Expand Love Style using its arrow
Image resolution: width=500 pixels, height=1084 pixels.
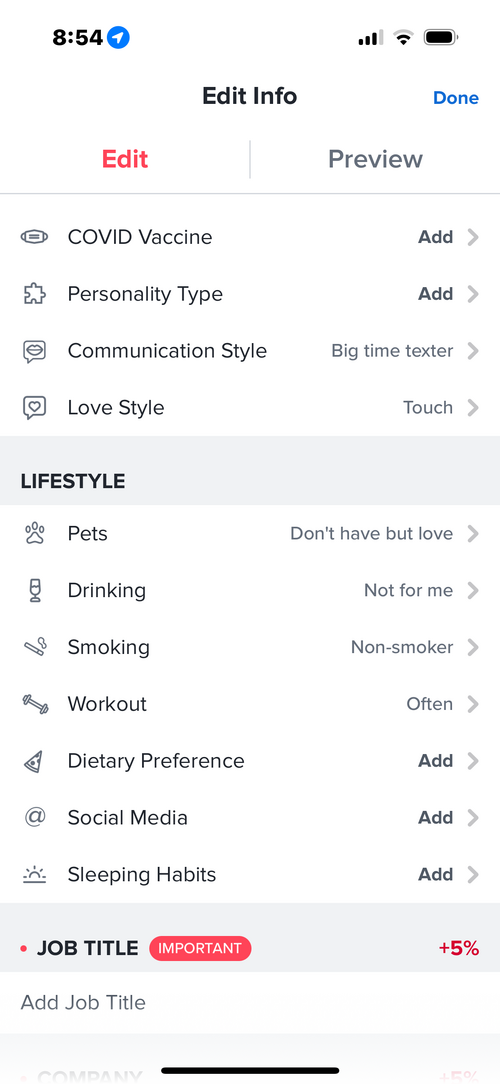point(473,408)
